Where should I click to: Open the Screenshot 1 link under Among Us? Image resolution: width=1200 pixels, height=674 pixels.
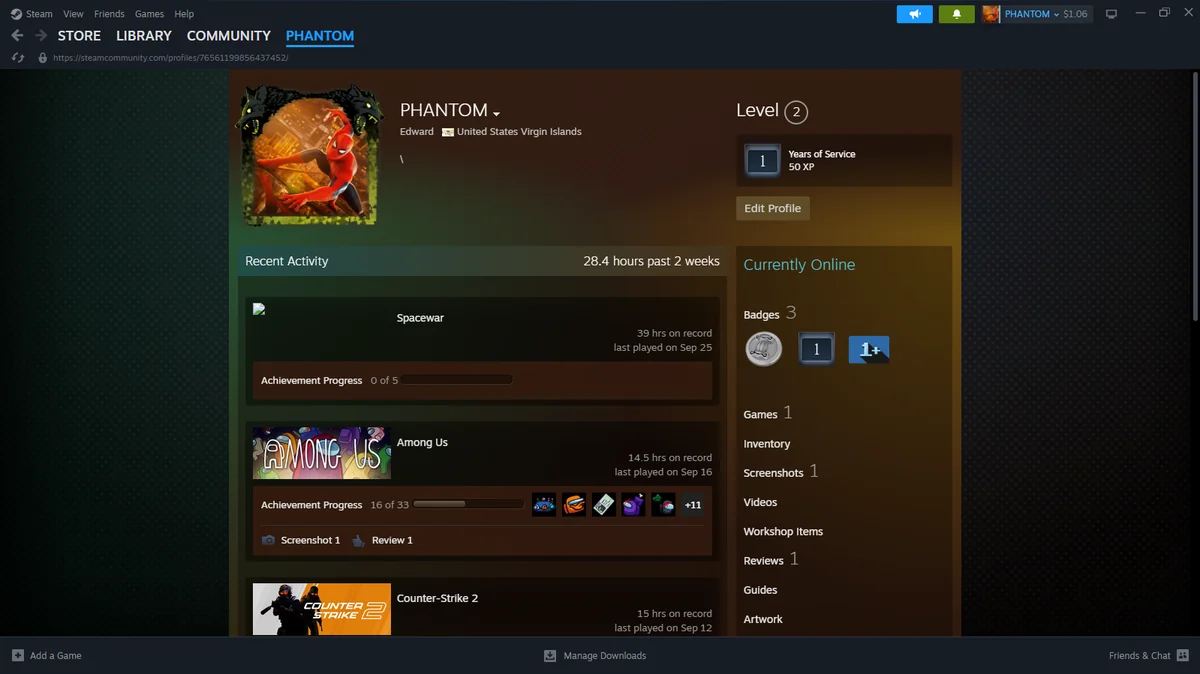coord(310,540)
